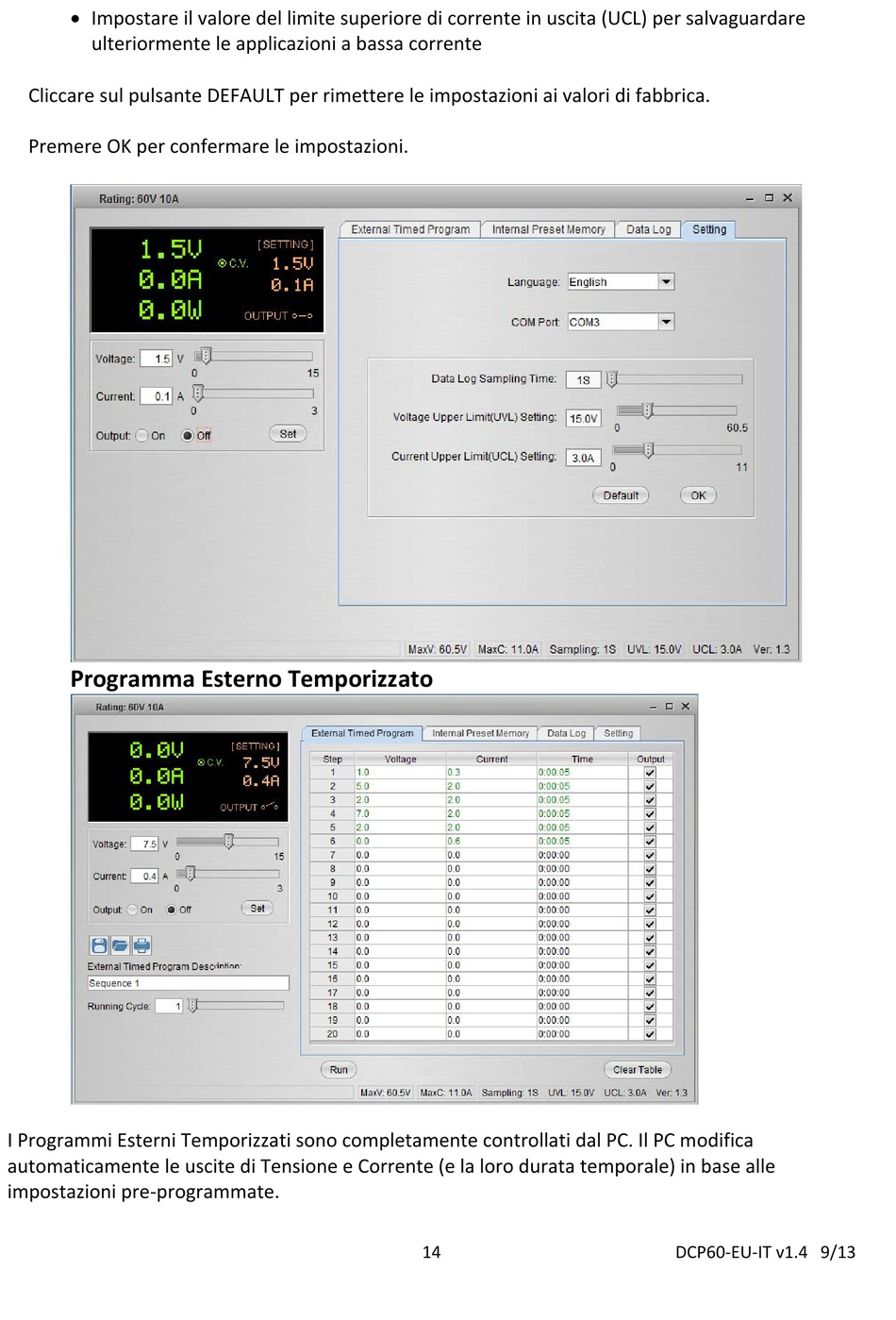Click the UCL field showing 3.0A
This screenshot has width=896, height=1320.
583,458
